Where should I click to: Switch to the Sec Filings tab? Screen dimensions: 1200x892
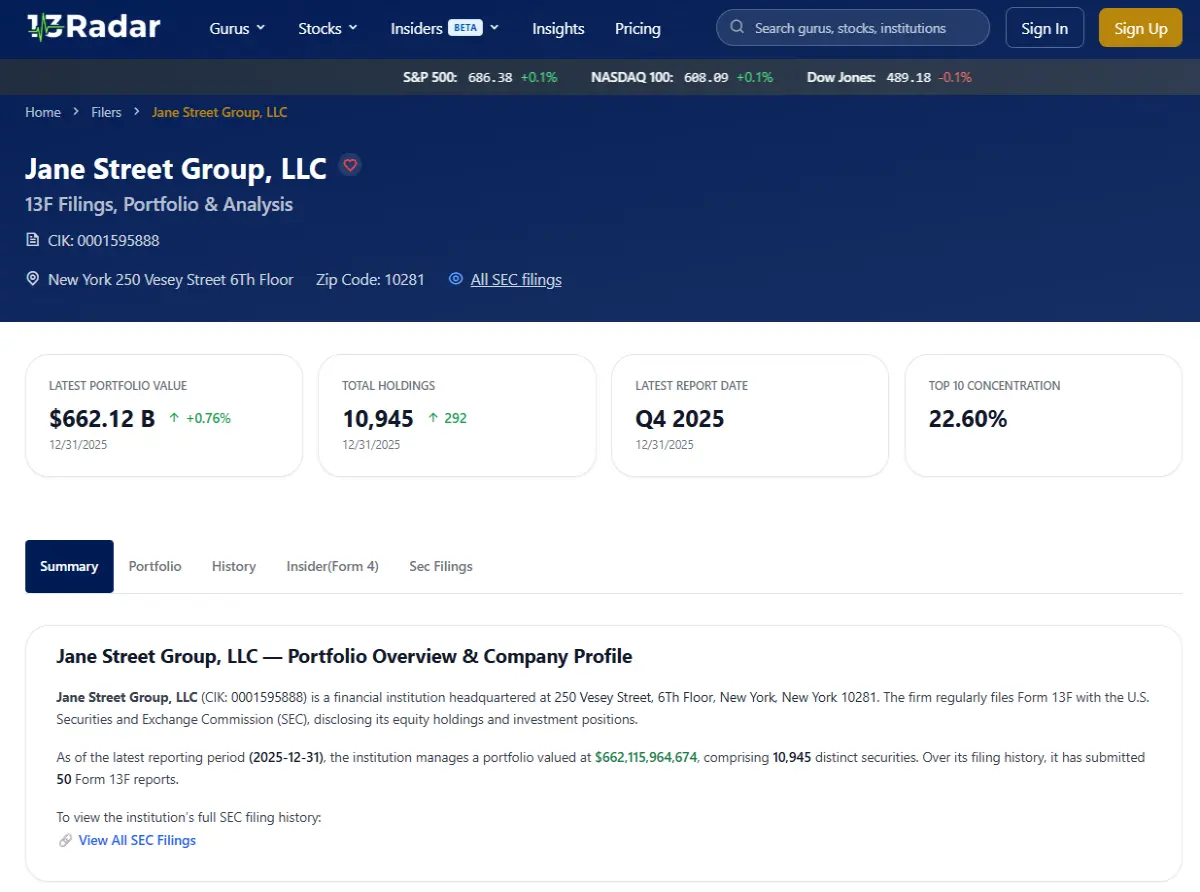click(441, 566)
